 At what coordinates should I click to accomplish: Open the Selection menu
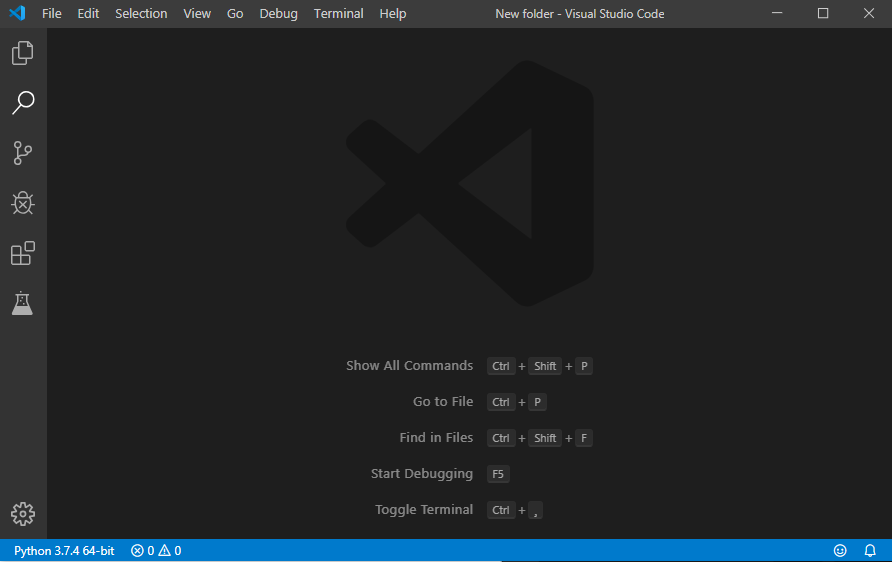(141, 14)
